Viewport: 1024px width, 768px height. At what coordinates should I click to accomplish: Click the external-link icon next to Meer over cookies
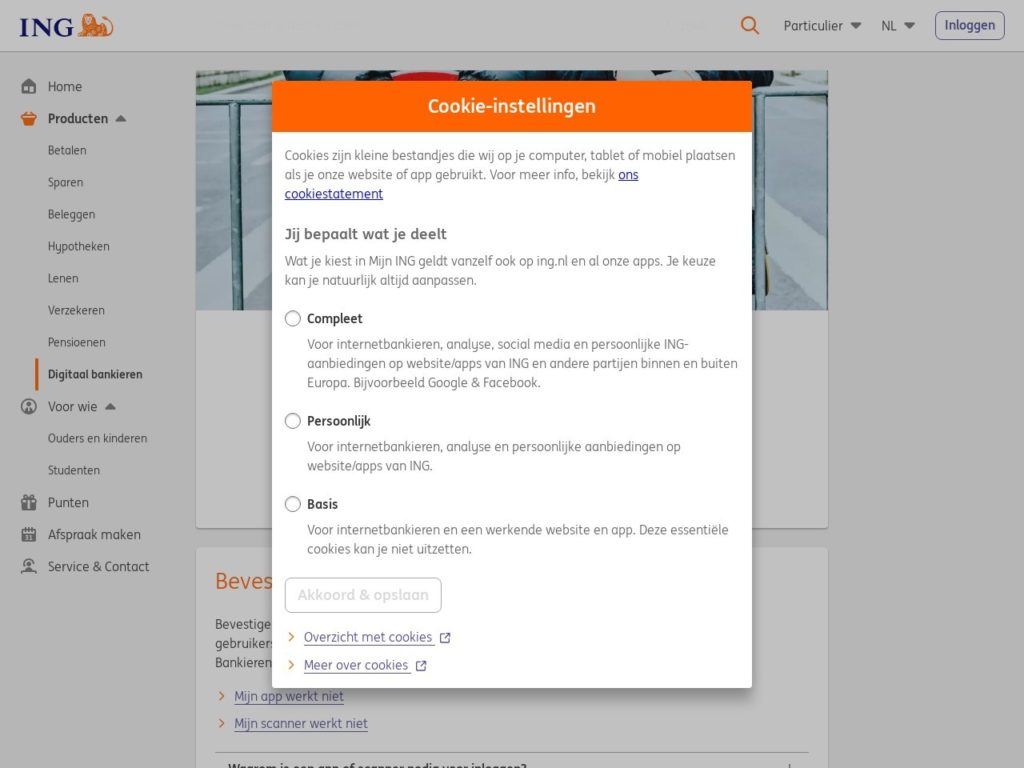(x=421, y=665)
